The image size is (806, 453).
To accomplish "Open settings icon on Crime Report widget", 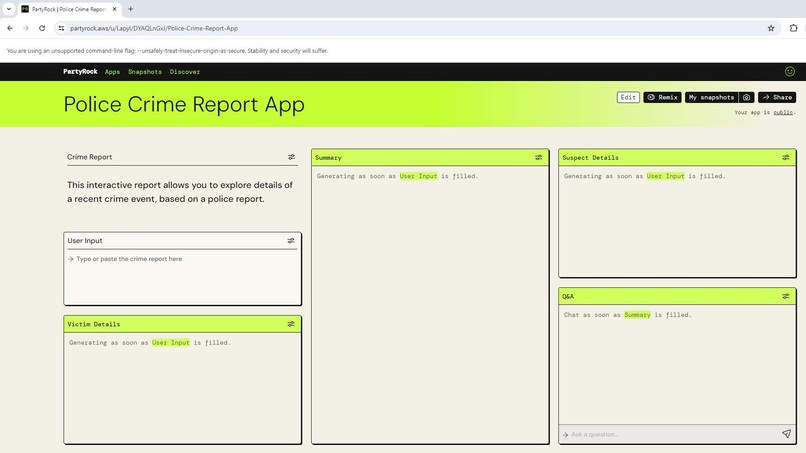I will click(x=291, y=157).
